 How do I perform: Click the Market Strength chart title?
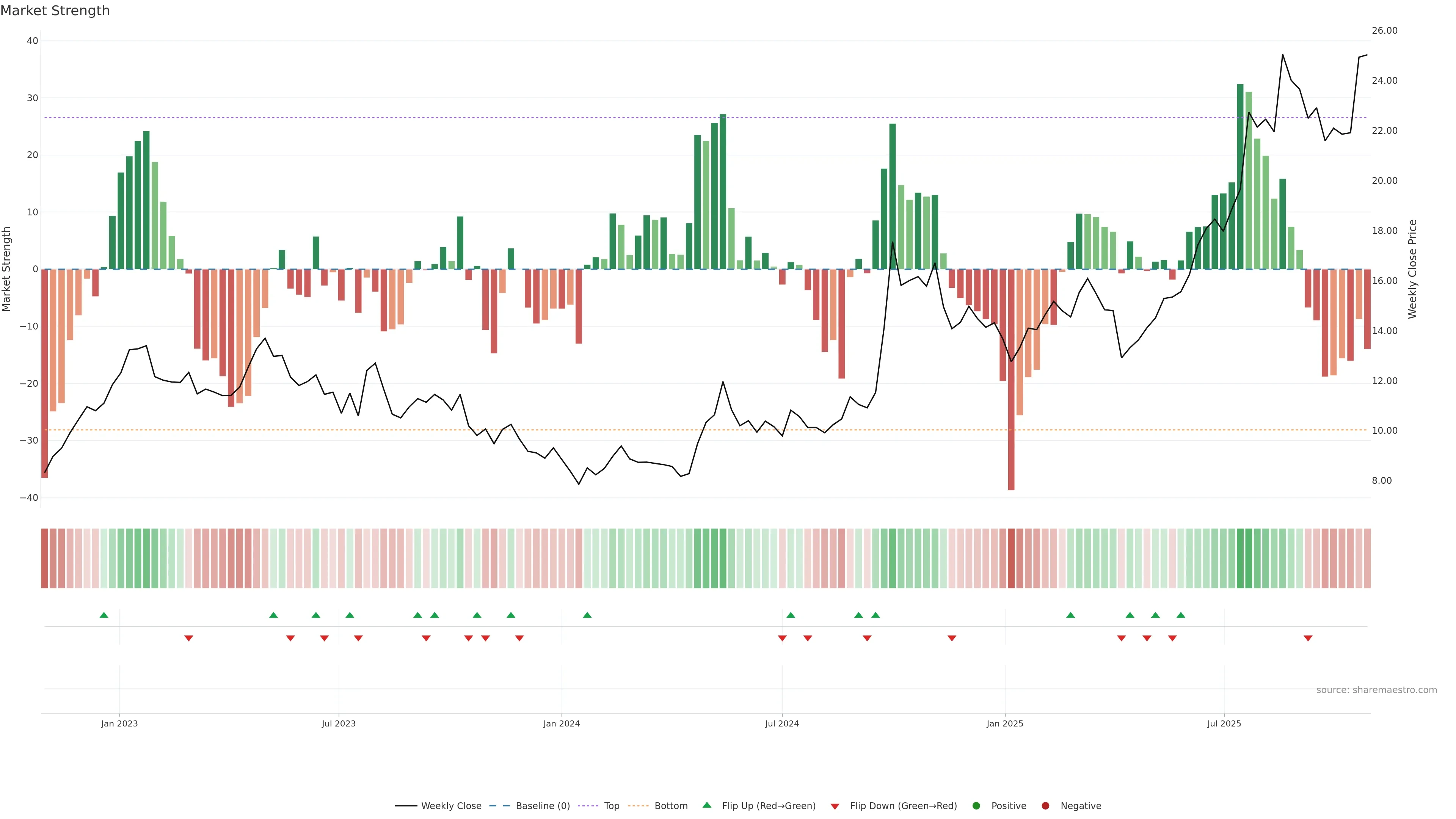click(55, 11)
